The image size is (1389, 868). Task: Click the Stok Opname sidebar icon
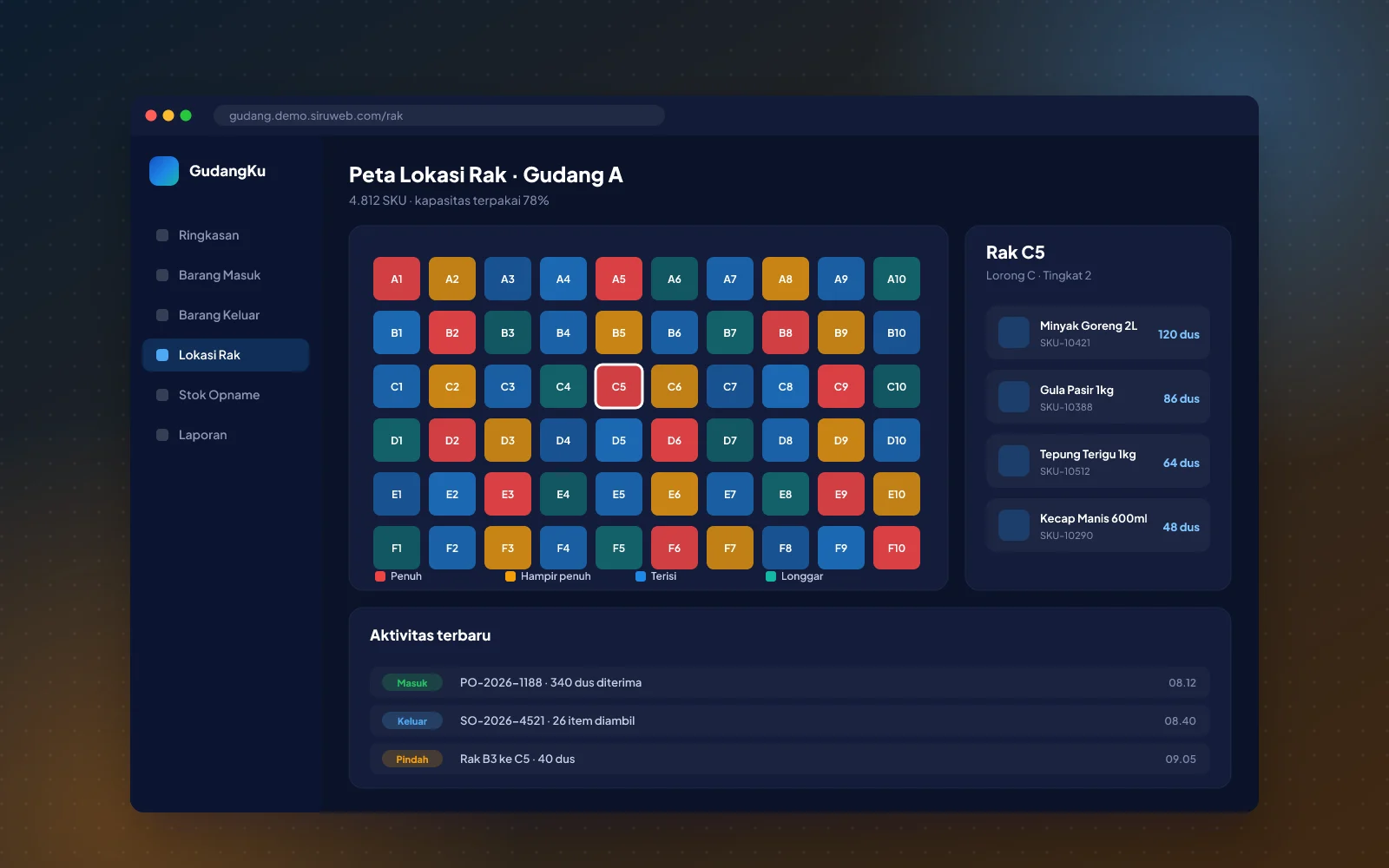point(162,395)
